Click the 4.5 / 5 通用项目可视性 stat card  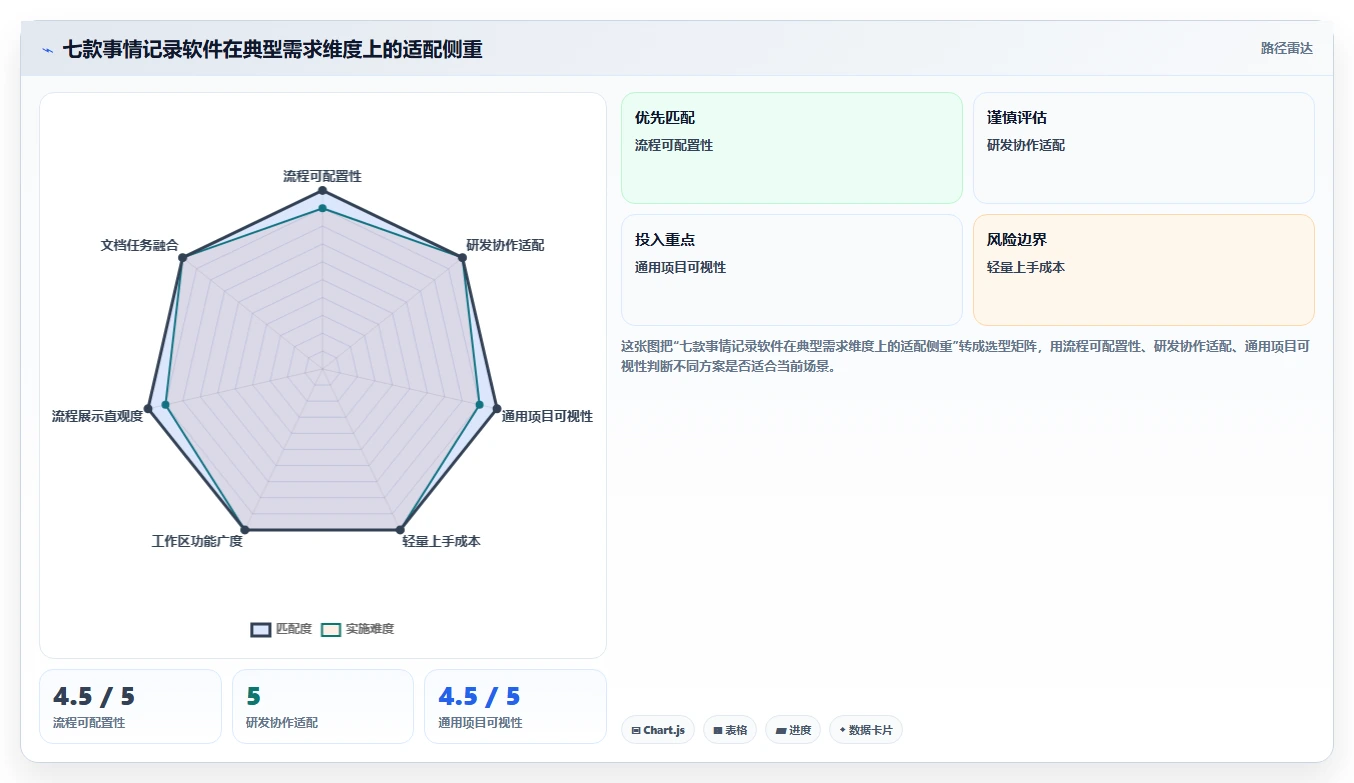point(515,706)
